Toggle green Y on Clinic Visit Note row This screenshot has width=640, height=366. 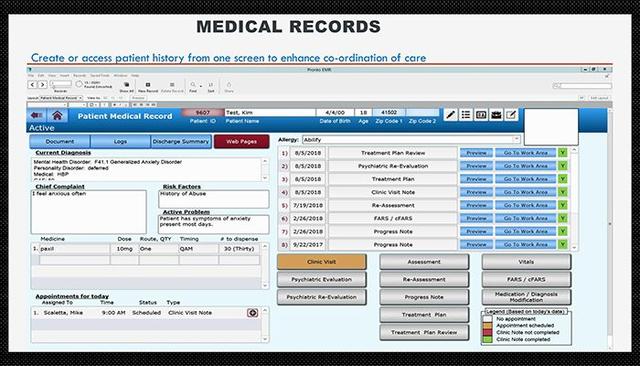coord(562,192)
